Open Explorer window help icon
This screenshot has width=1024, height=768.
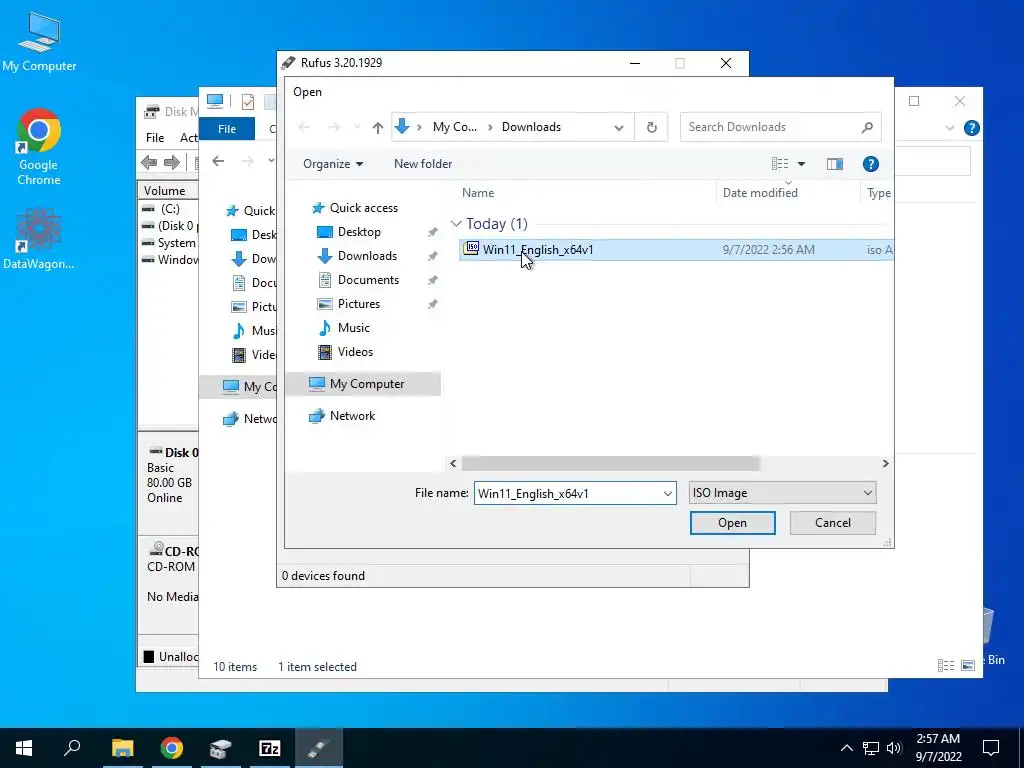[971, 129]
